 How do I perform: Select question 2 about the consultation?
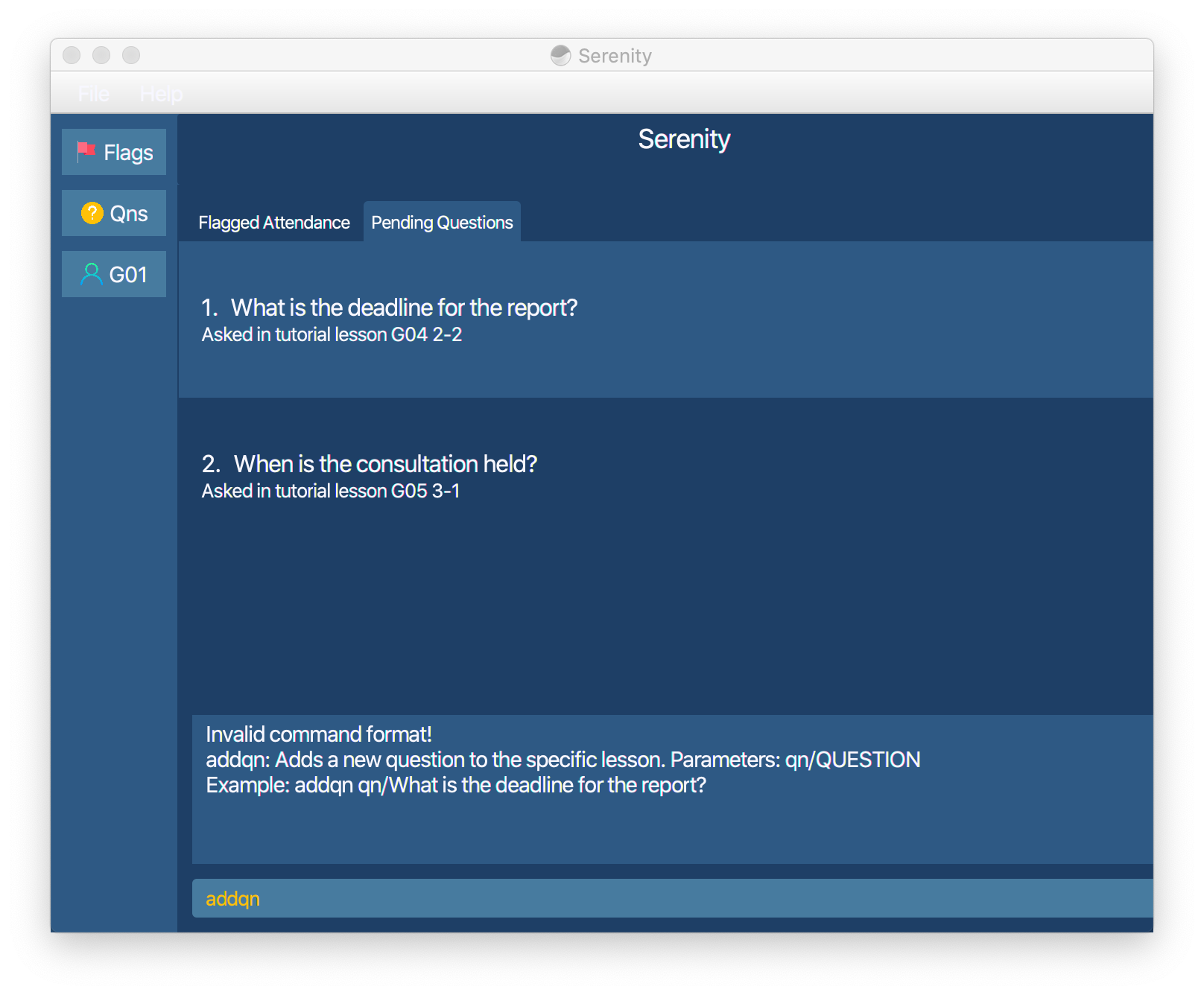coord(665,476)
